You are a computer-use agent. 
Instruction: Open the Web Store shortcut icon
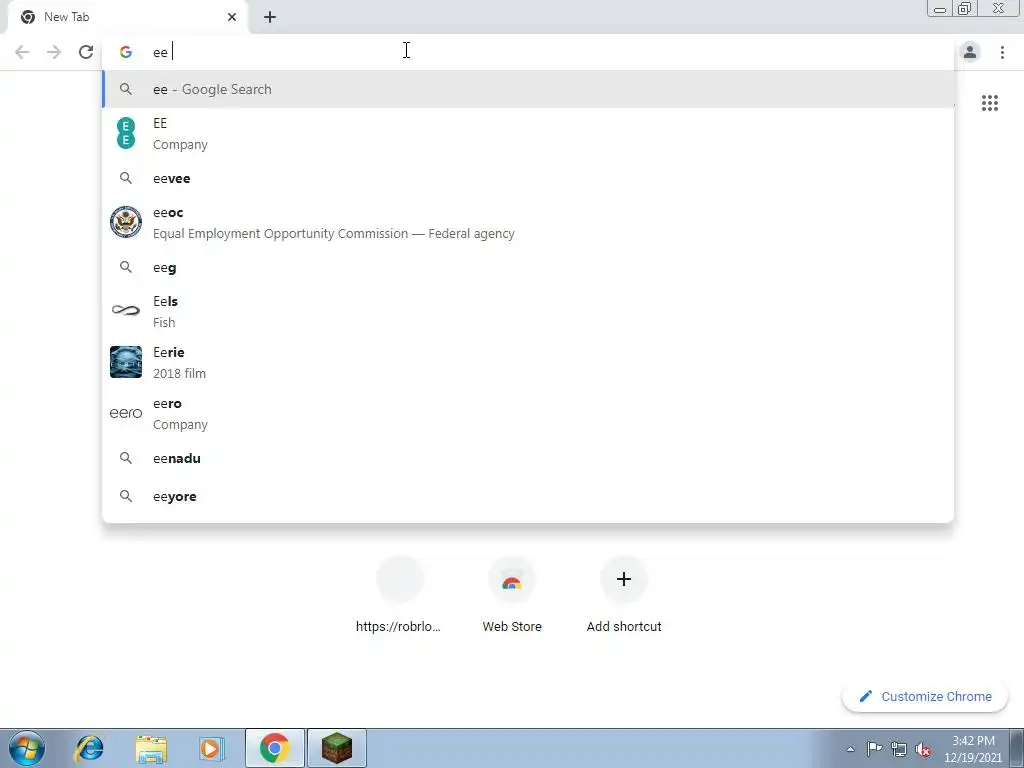512,580
